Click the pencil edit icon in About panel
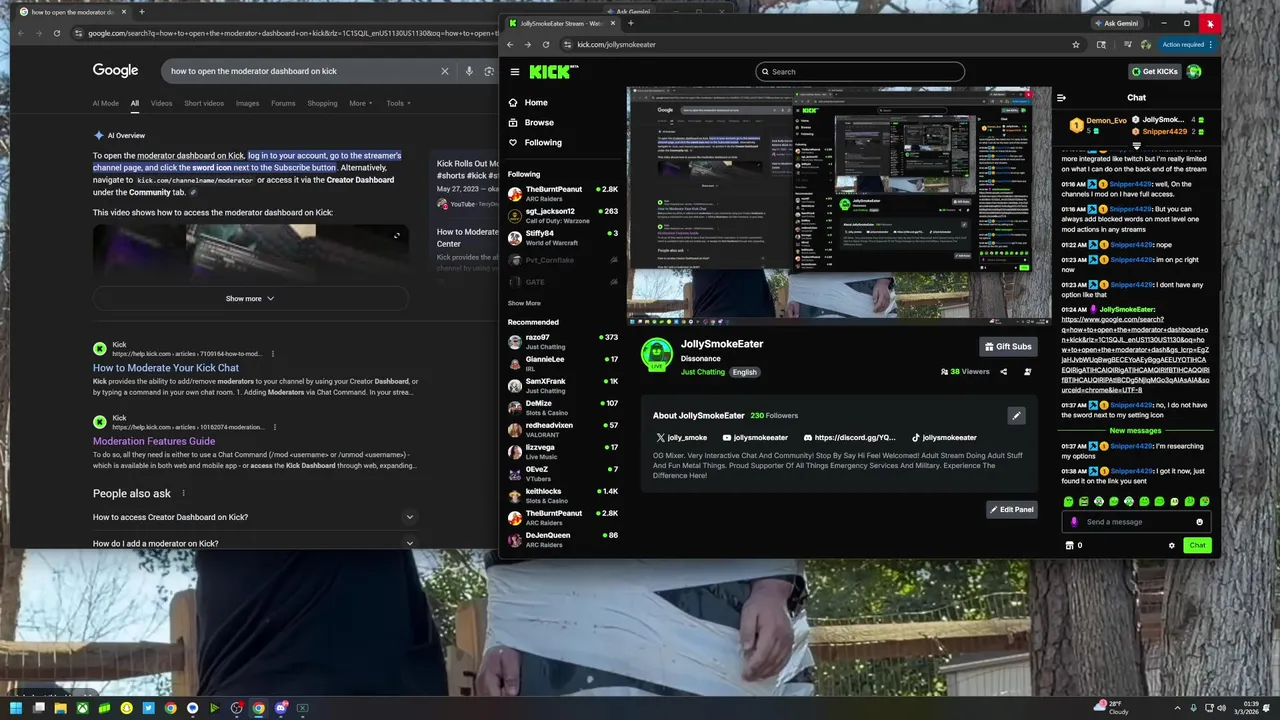The width and height of the screenshot is (1280, 720). 1016,416
